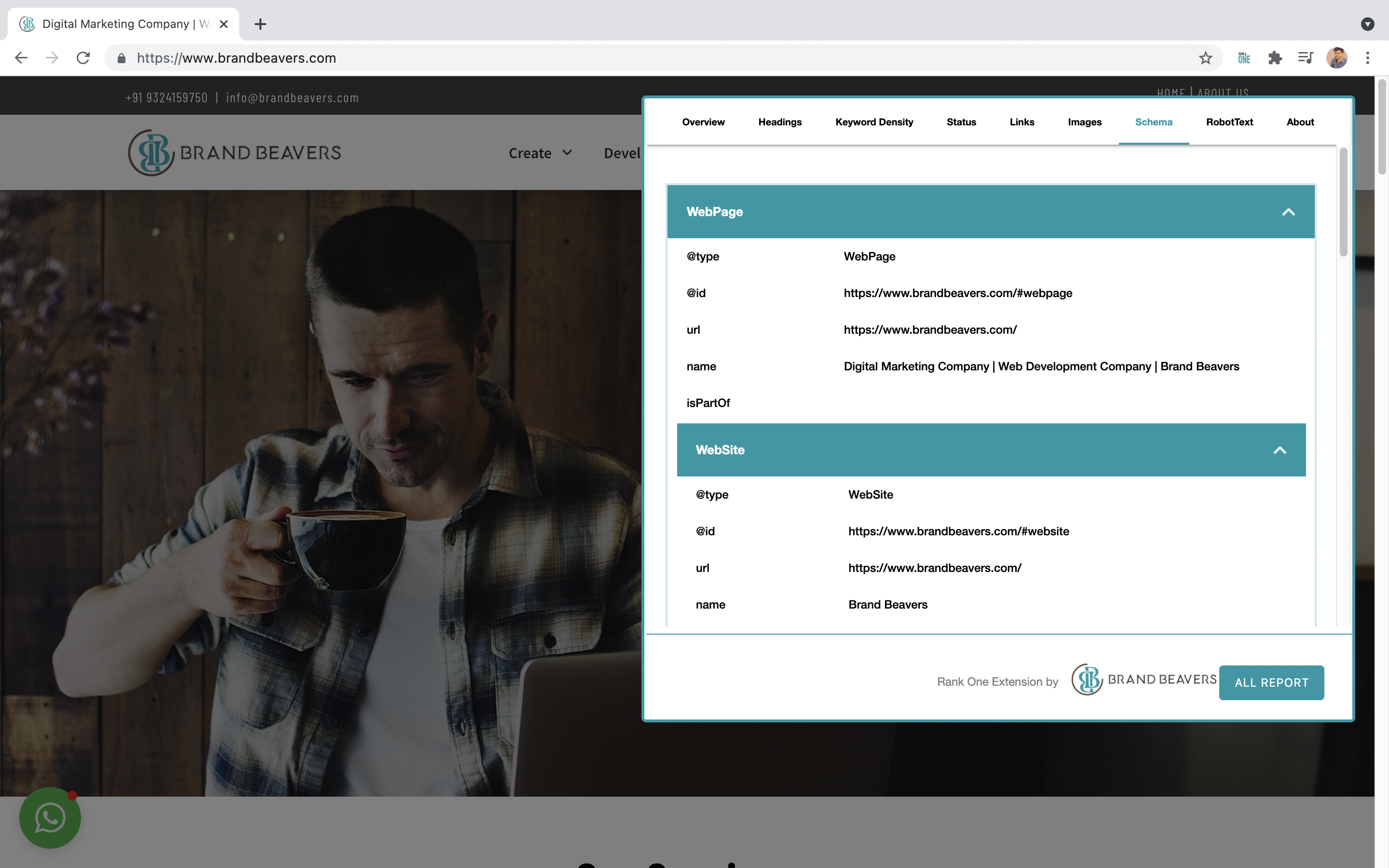Open the Chrome three-dot menu
The height and width of the screenshot is (868, 1389).
tap(1368, 57)
